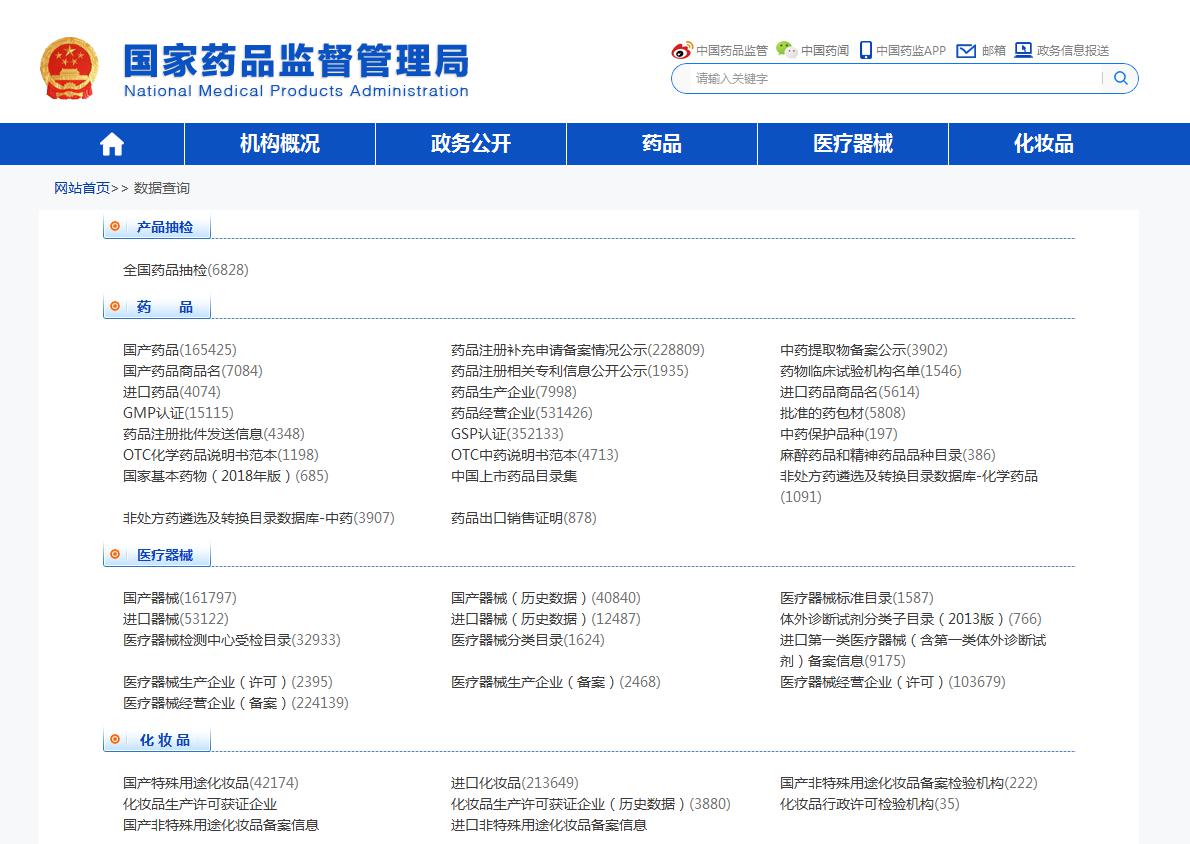Open the WeChat 中国药闻 icon
The width and height of the screenshot is (1190, 844).
[x=786, y=50]
